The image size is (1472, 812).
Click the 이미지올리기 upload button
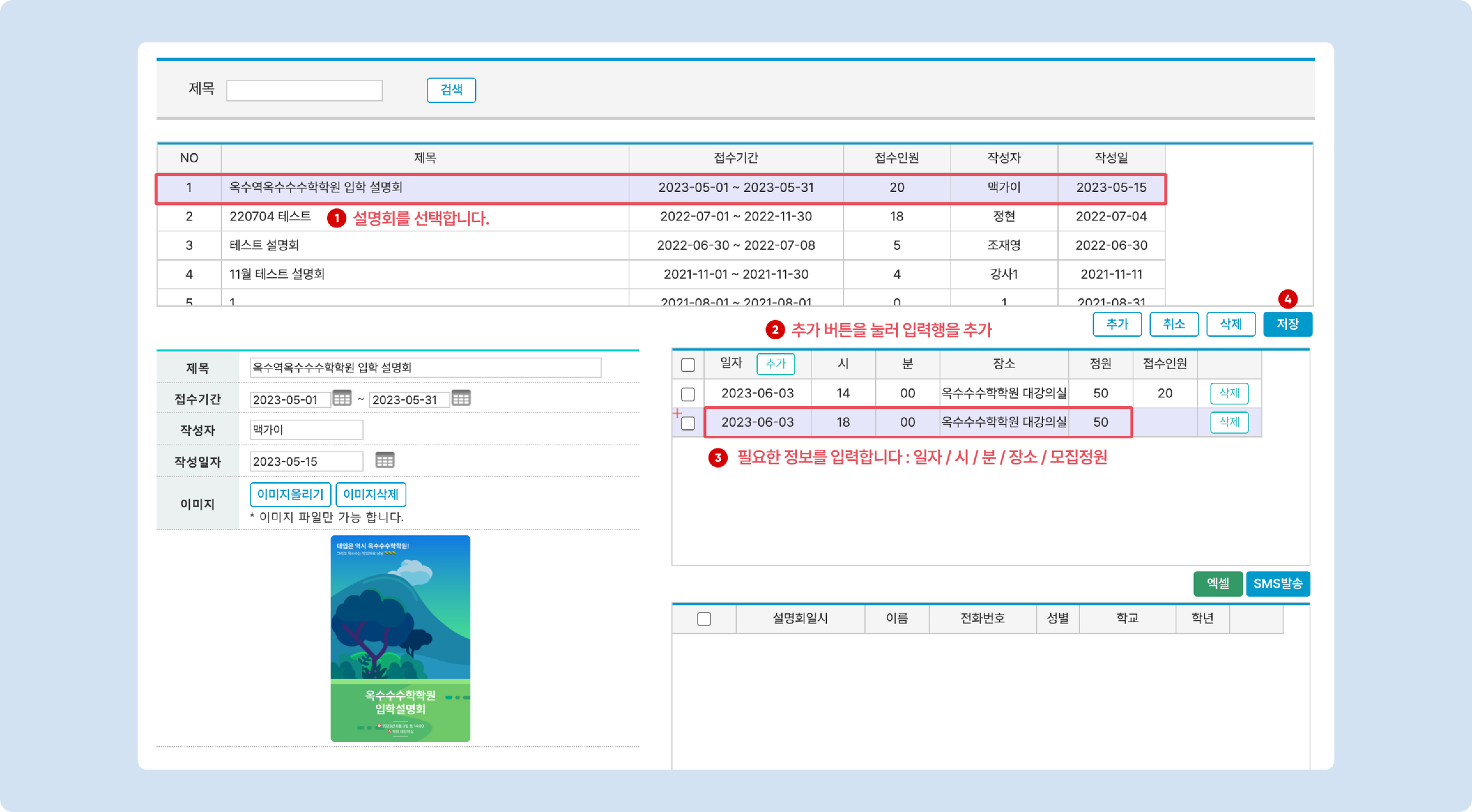click(x=290, y=494)
